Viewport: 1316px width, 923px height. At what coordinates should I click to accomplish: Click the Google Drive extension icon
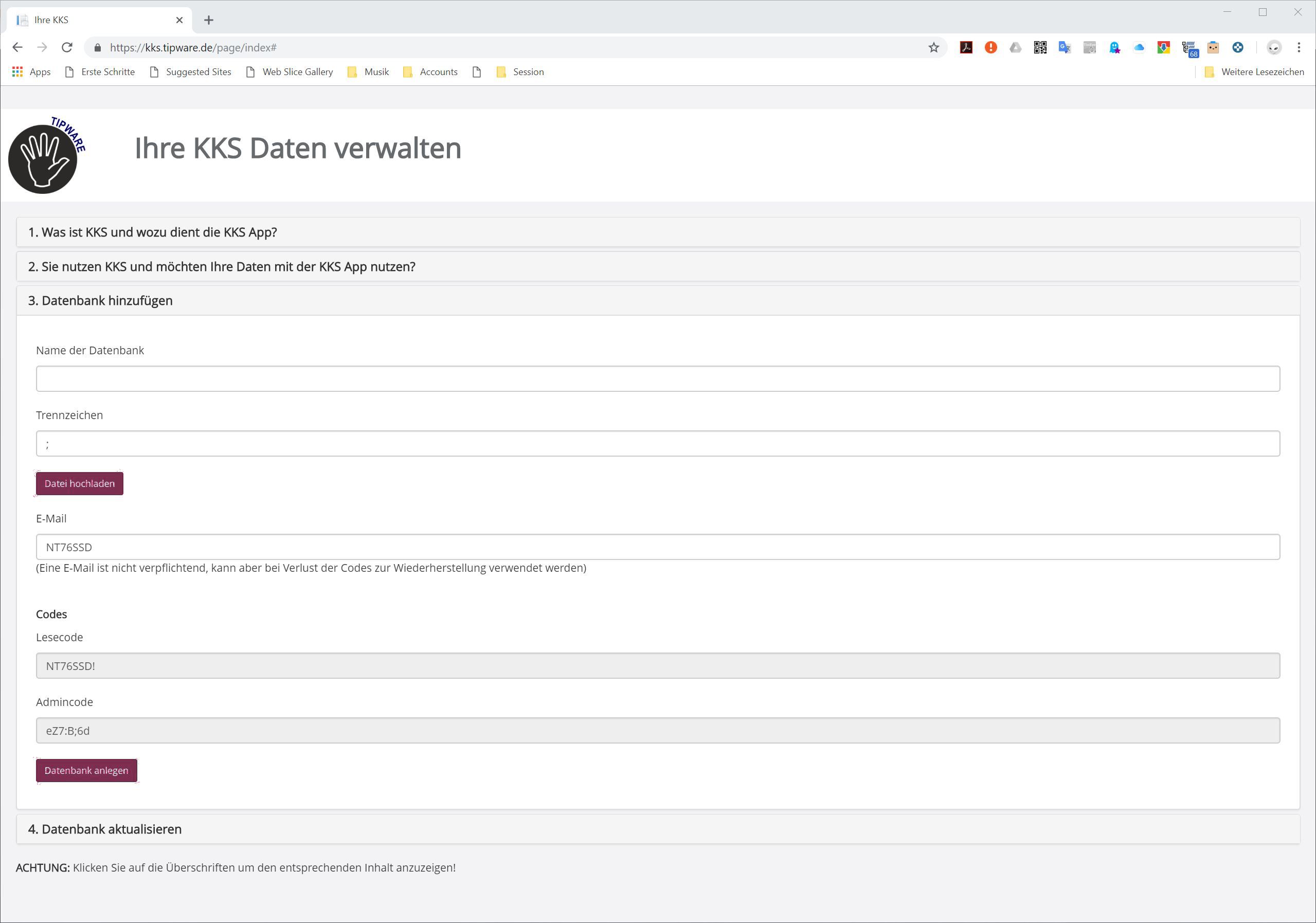1015,47
